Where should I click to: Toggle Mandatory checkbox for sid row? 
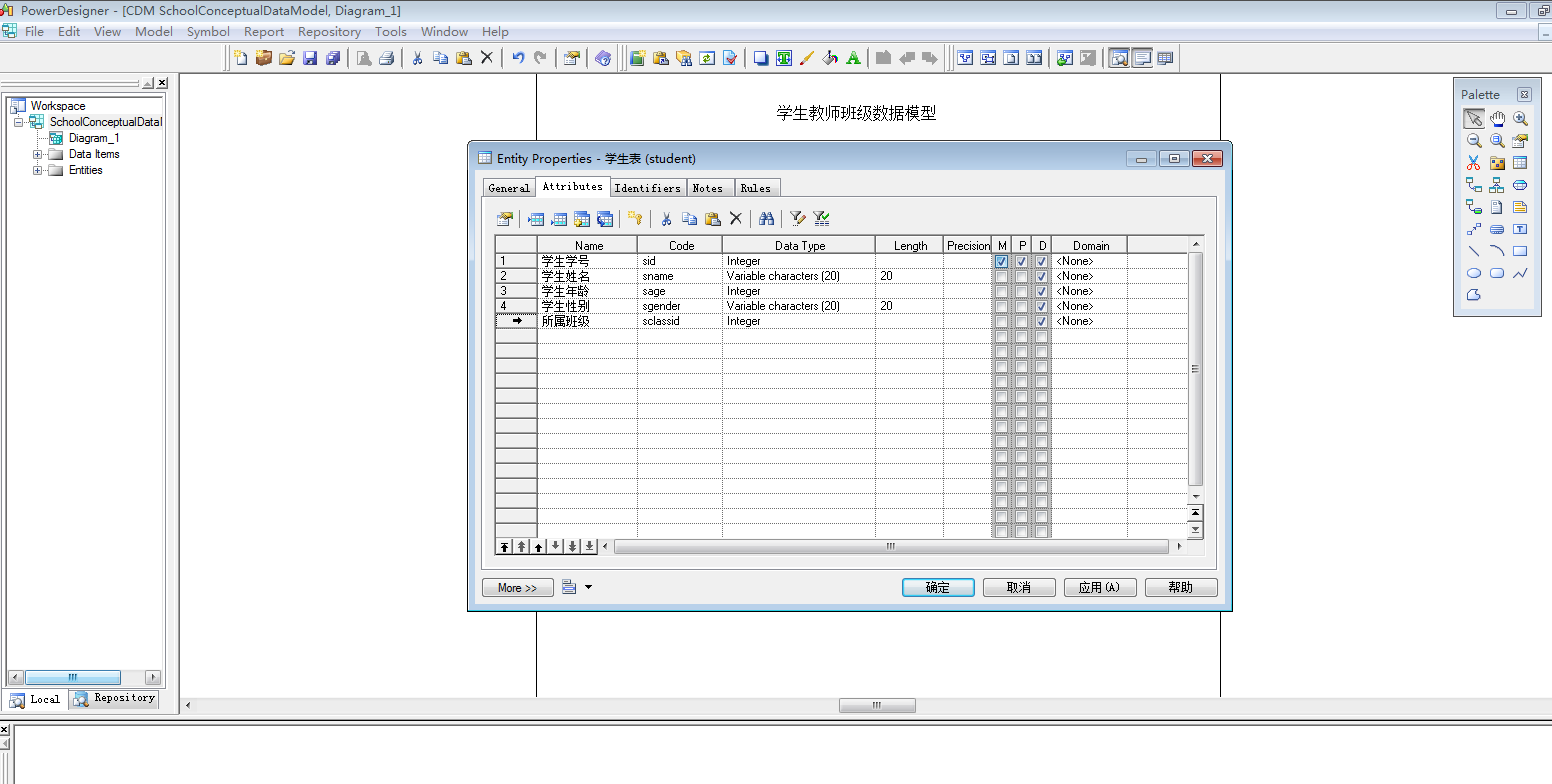coord(1001,261)
